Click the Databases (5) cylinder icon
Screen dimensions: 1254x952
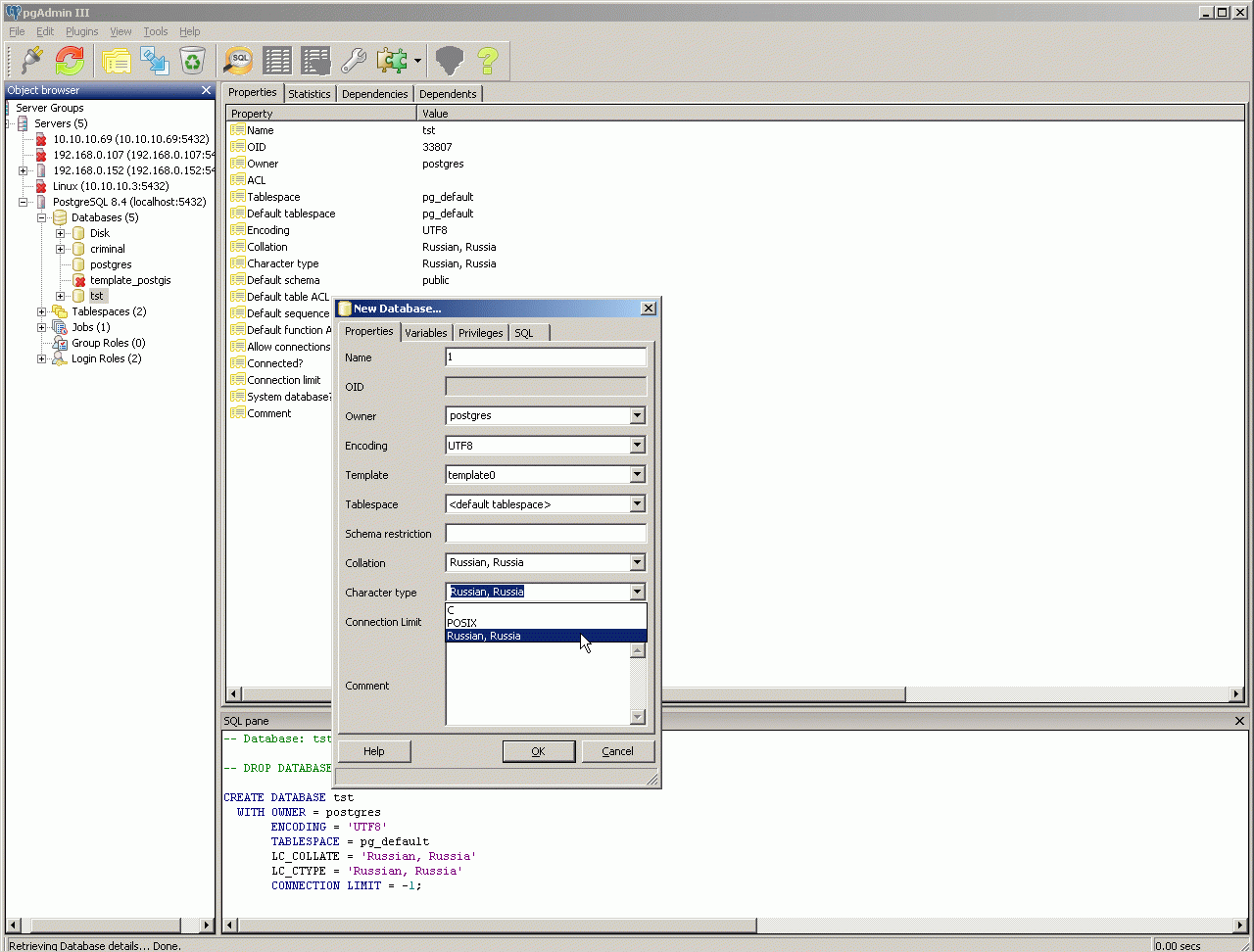coord(60,217)
